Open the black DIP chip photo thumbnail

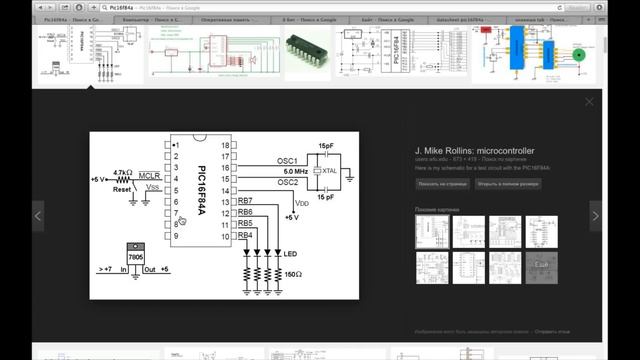[307, 53]
